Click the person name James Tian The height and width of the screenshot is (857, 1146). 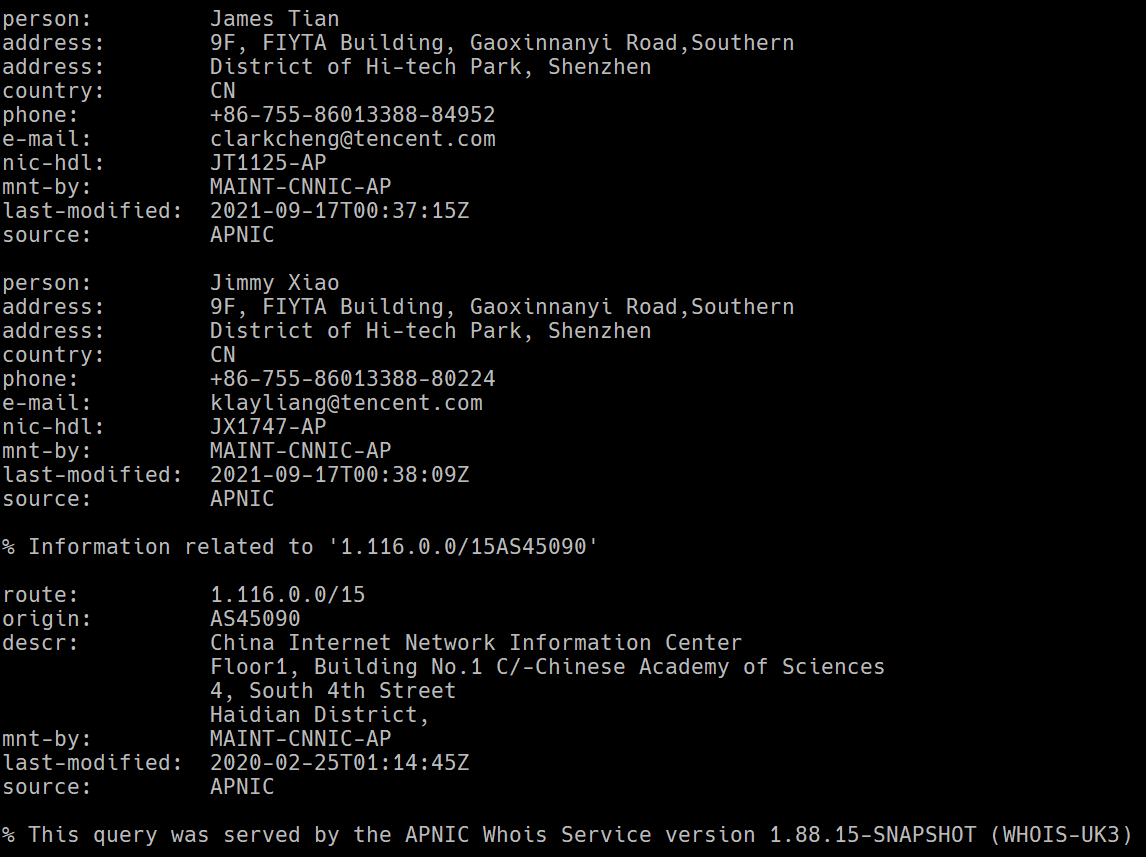(274, 18)
